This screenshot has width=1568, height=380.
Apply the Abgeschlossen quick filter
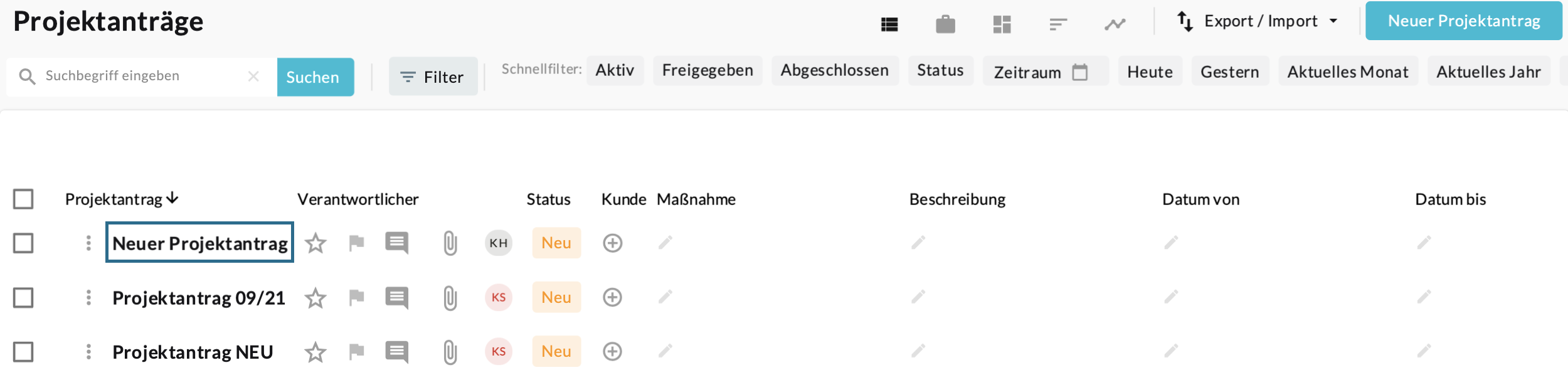pos(834,70)
